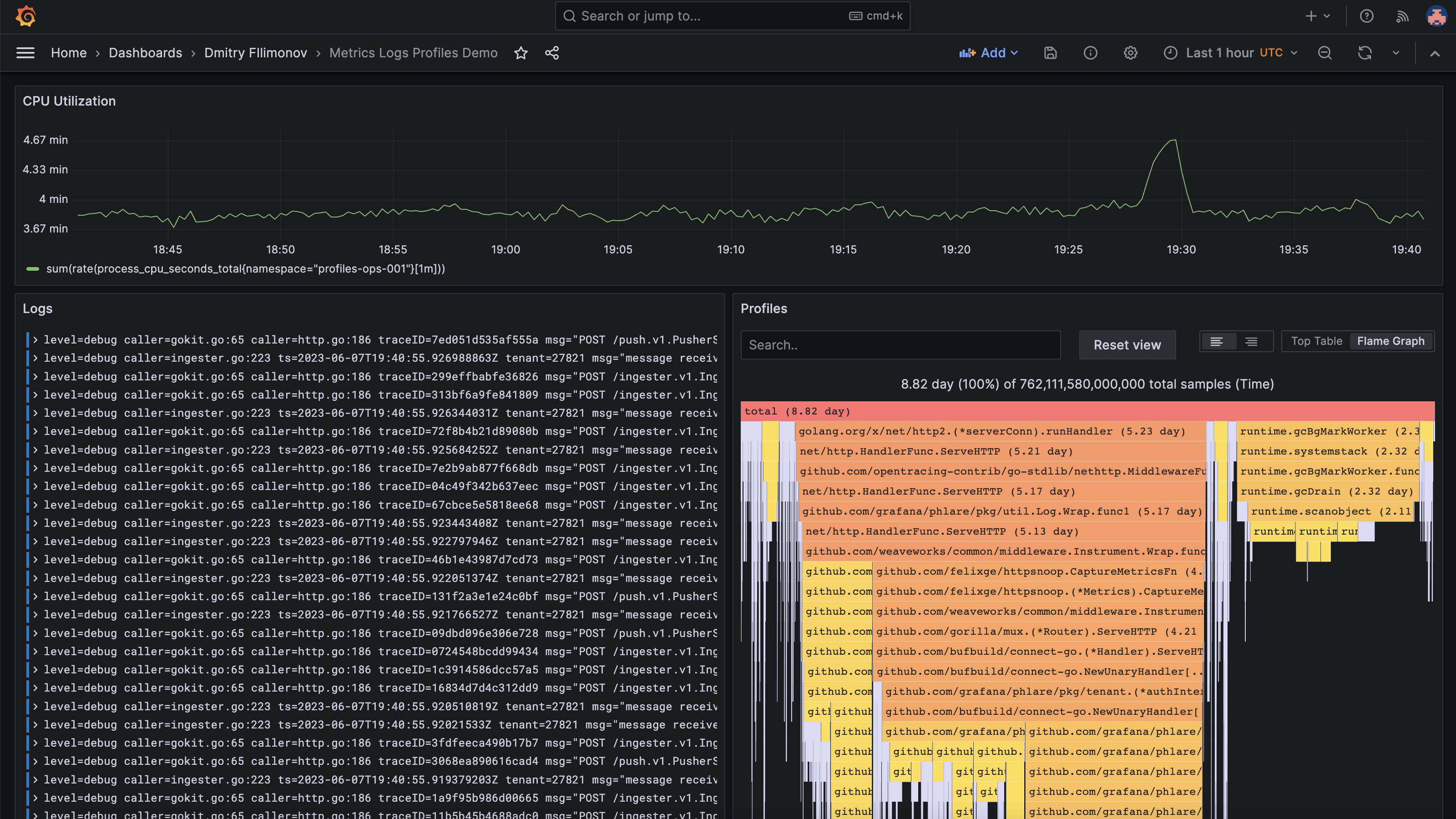Save the dashboard using the save icon
1456x819 pixels.
pos(1050,53)
